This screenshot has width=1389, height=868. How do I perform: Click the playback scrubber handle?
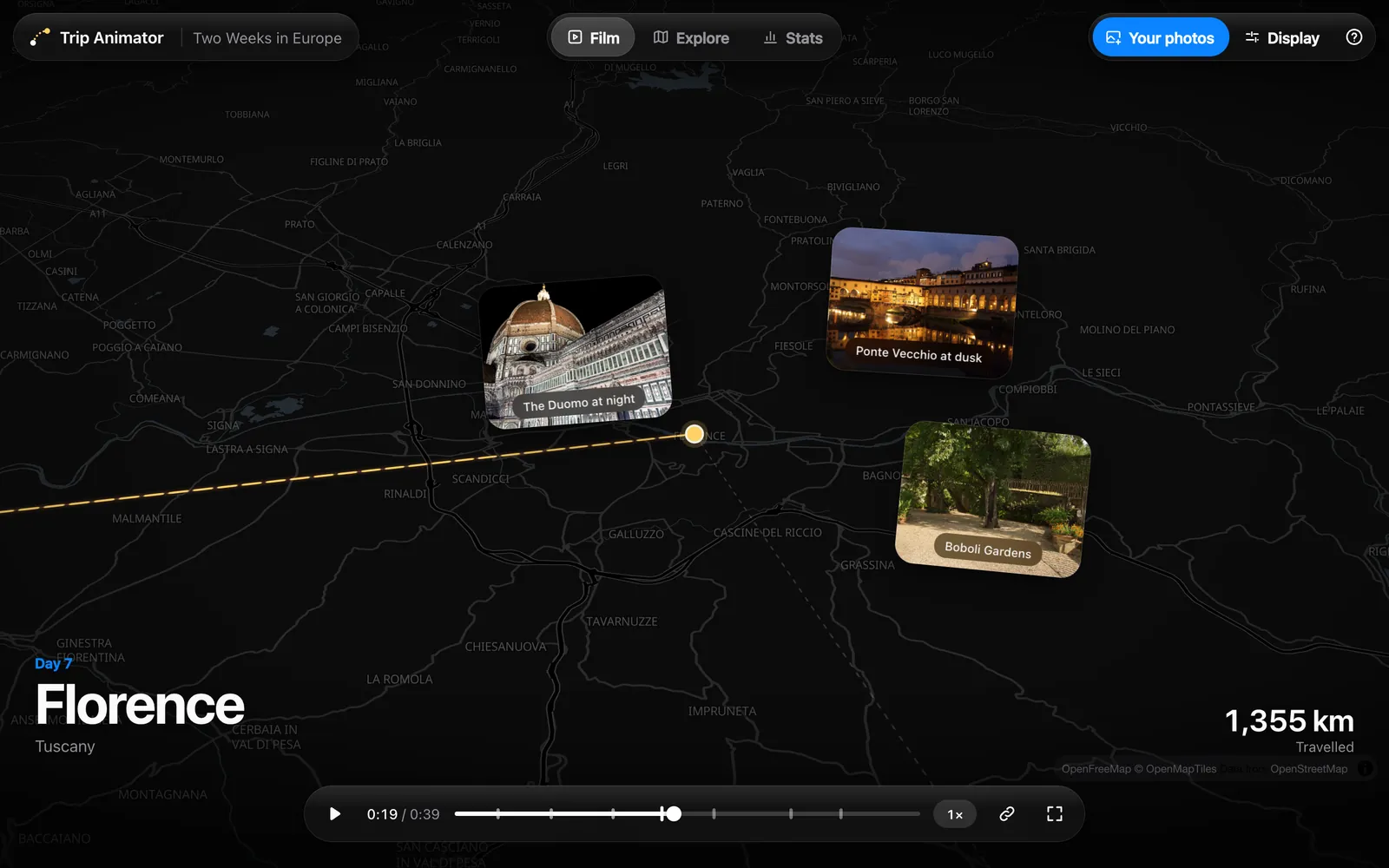(674, 814)
